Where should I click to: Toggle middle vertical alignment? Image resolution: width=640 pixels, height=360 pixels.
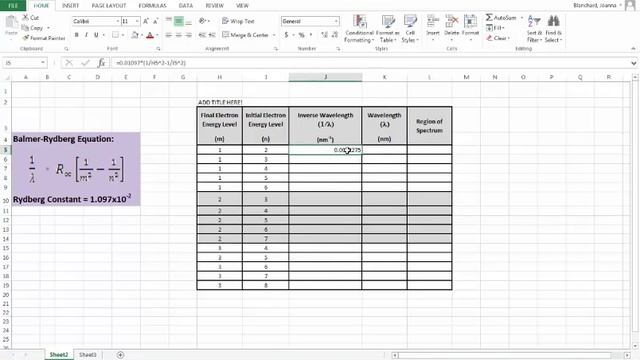pyautogui.click(x=179, y=21)
